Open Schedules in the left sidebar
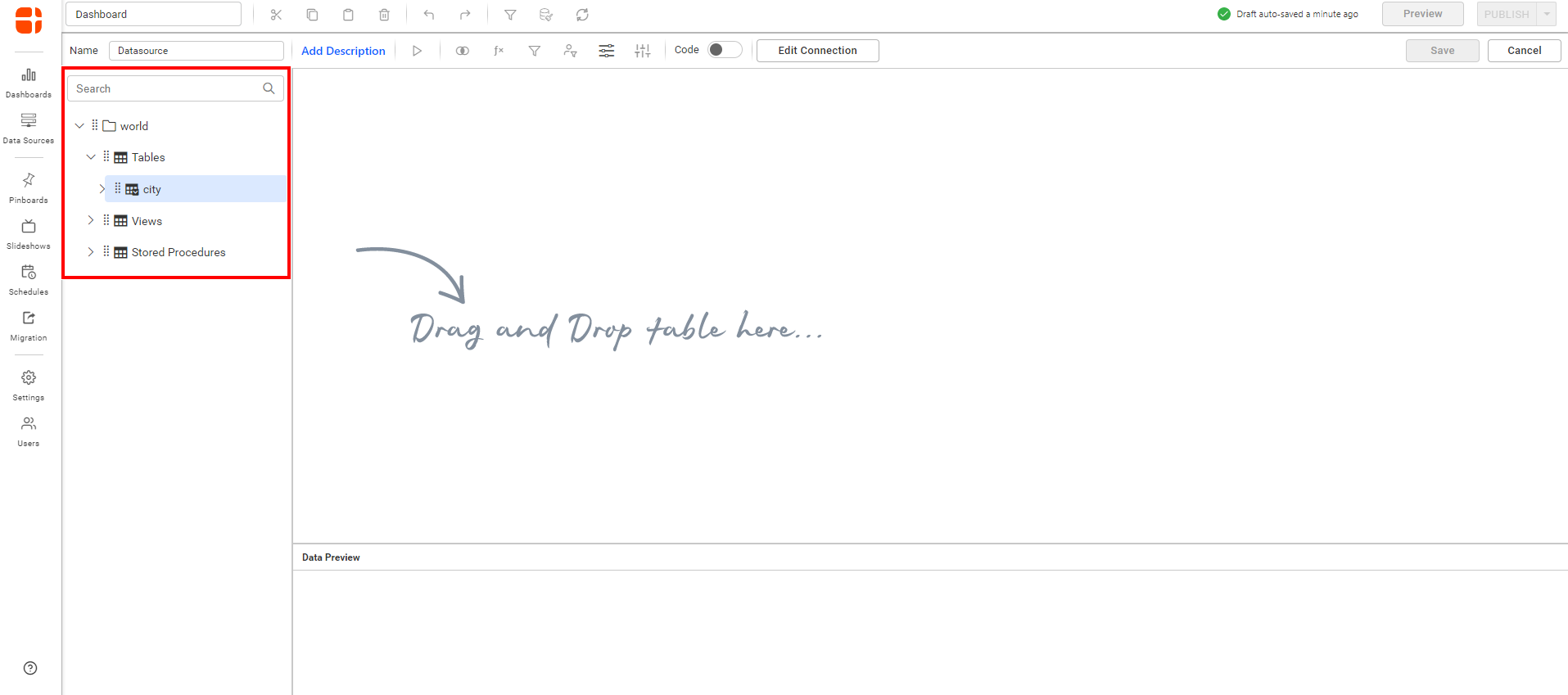This screenshot has width=1568, height=695. (x=29, y=279)
